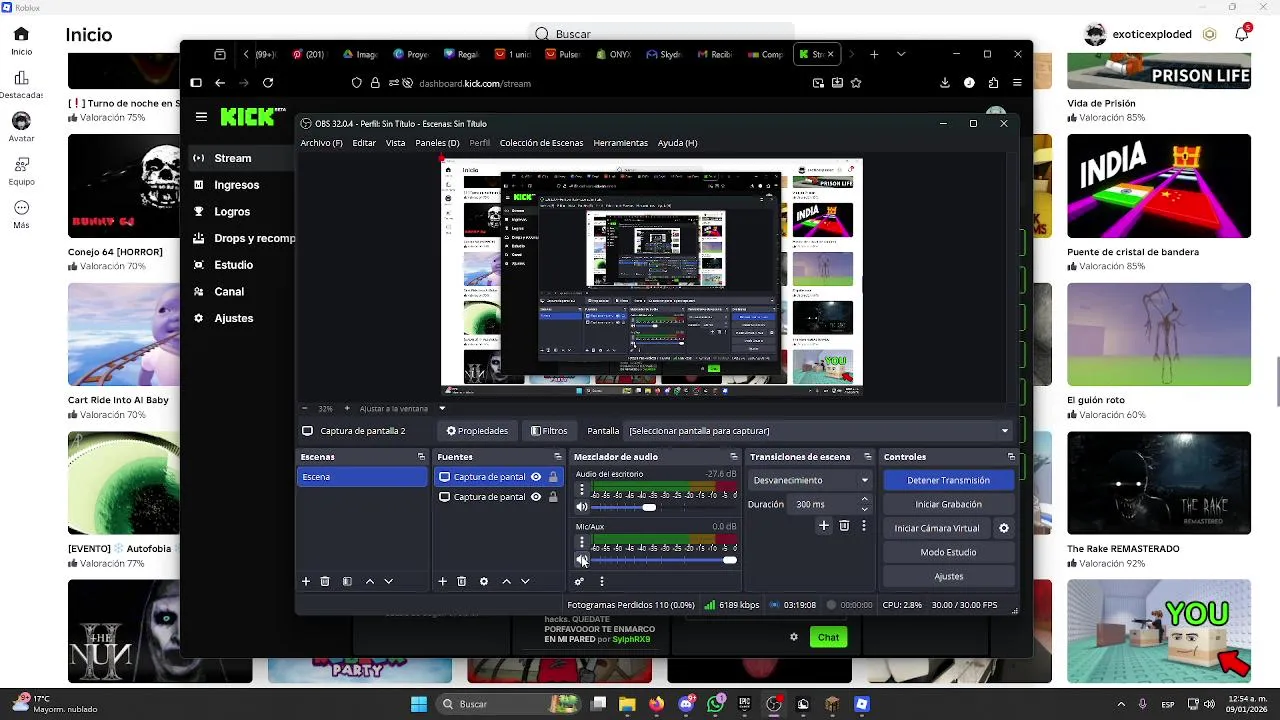1280x720 pixels.
Task: Increase transition duration with up stepper
Action: [x=865, y=500]
